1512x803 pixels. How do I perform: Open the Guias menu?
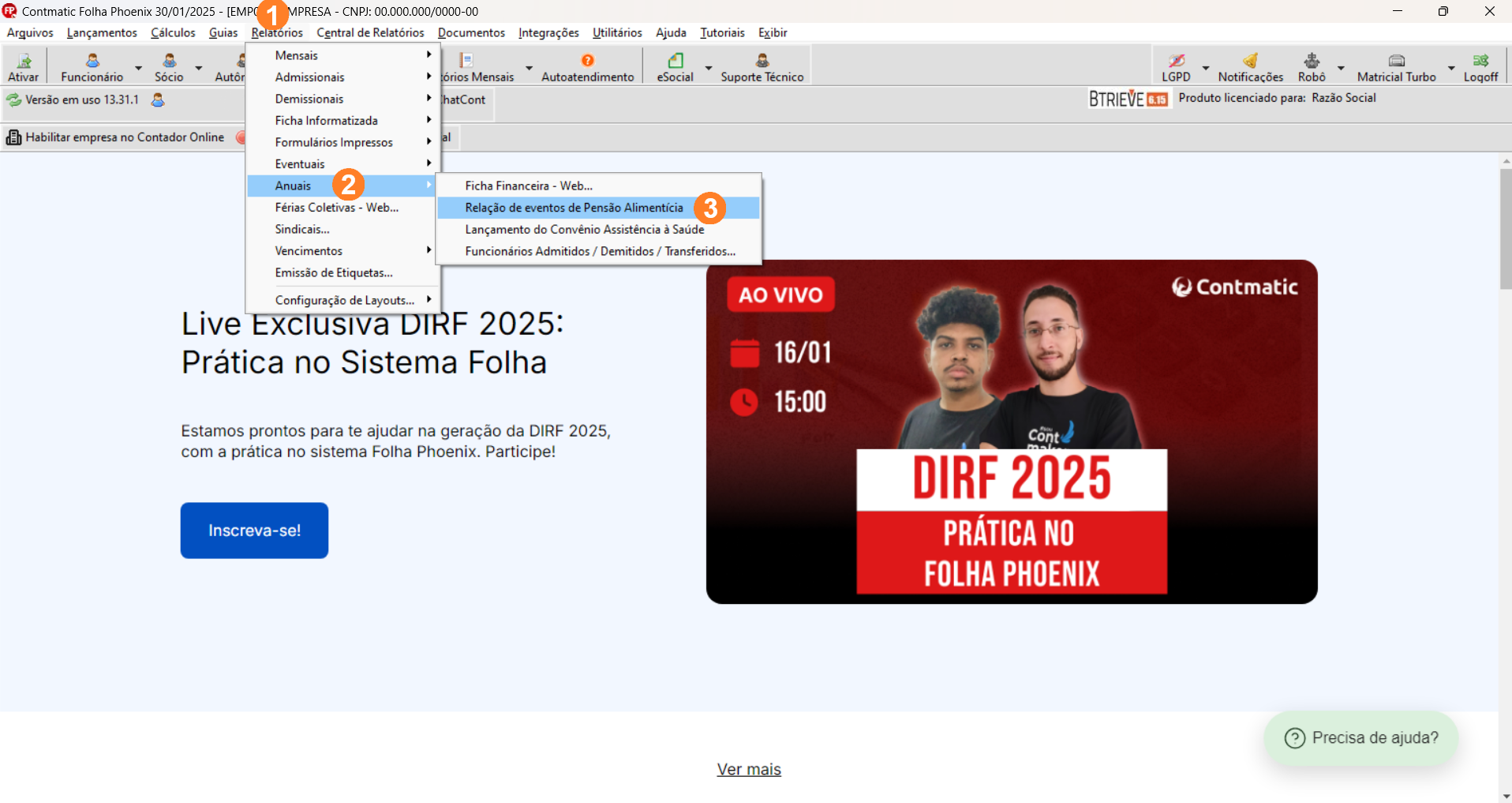click(x=223, y=32)
